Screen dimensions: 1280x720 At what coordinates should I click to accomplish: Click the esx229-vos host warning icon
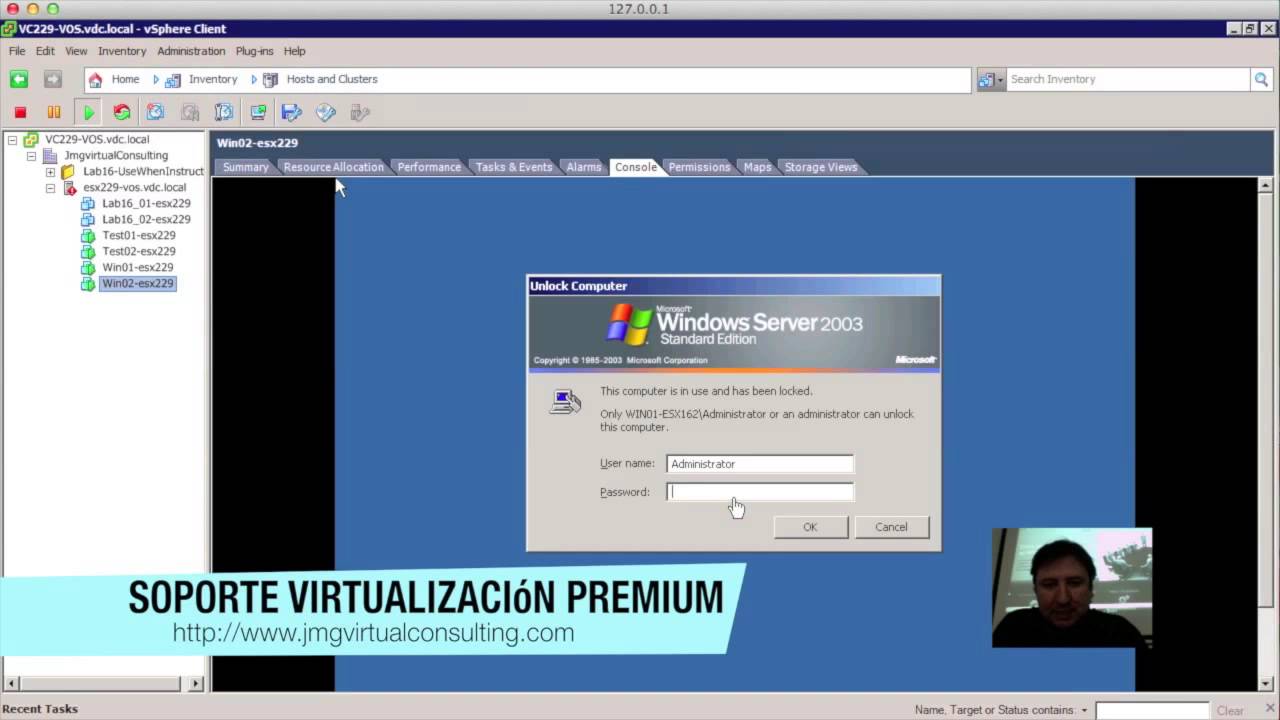click(x=68, y=188)
